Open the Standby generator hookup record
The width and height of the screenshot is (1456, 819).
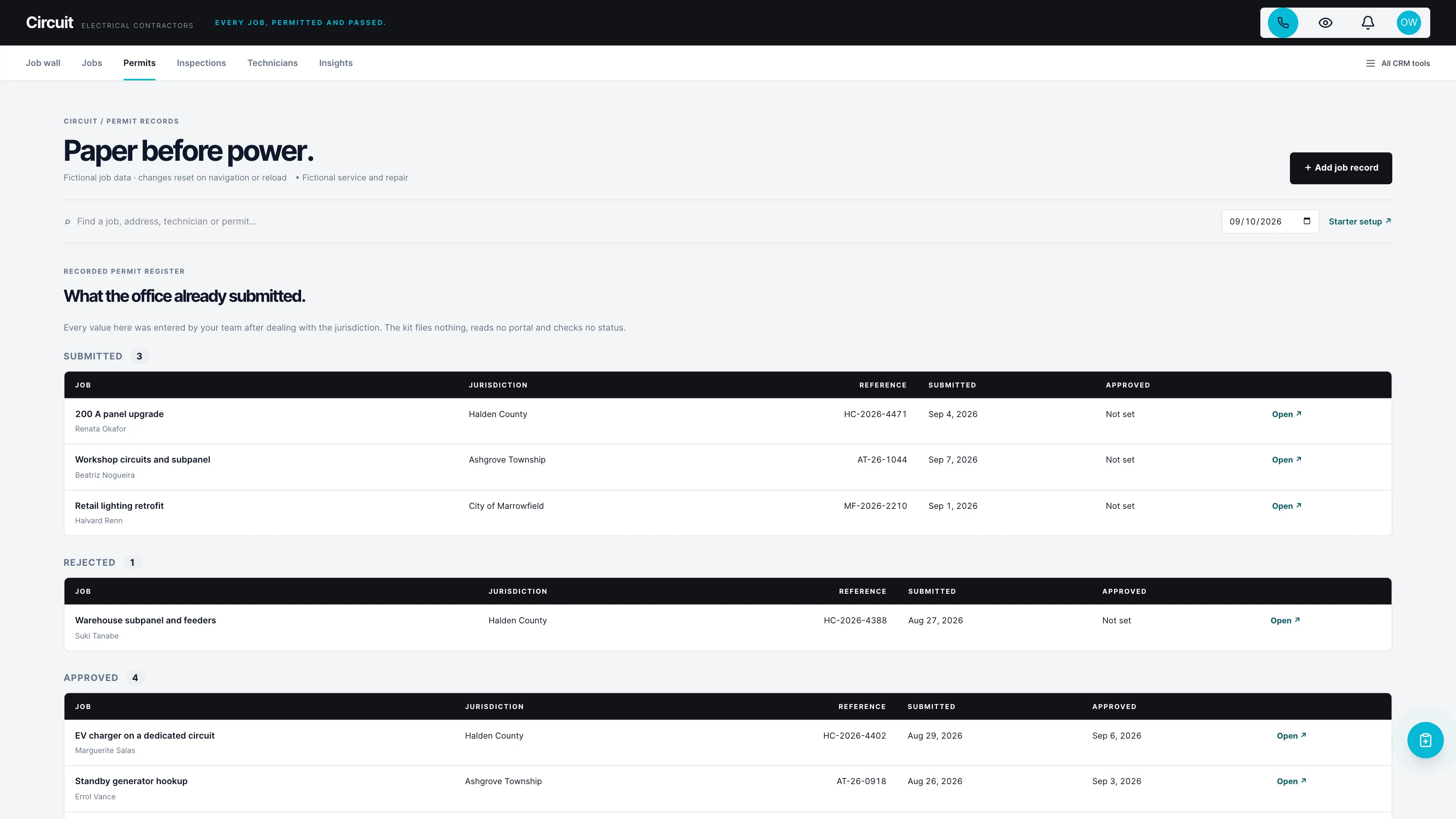click(1291, 781)
